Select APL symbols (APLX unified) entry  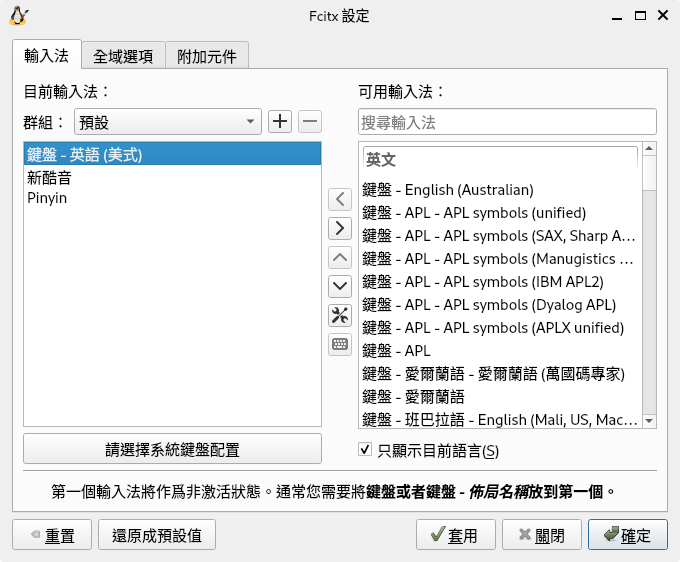[x=500, y=328]
